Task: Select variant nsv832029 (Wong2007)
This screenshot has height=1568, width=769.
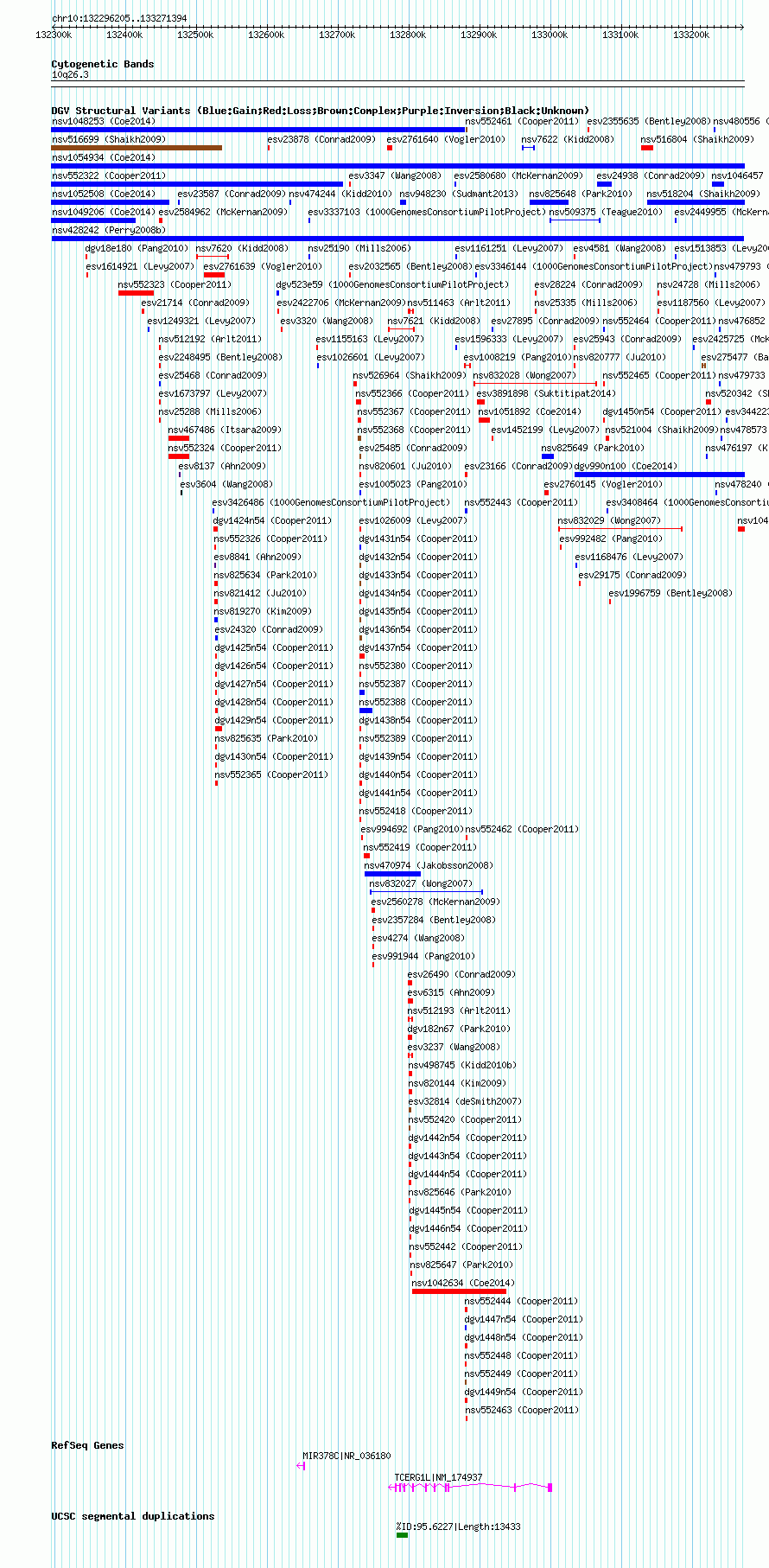Action: [x=609, y=520]
